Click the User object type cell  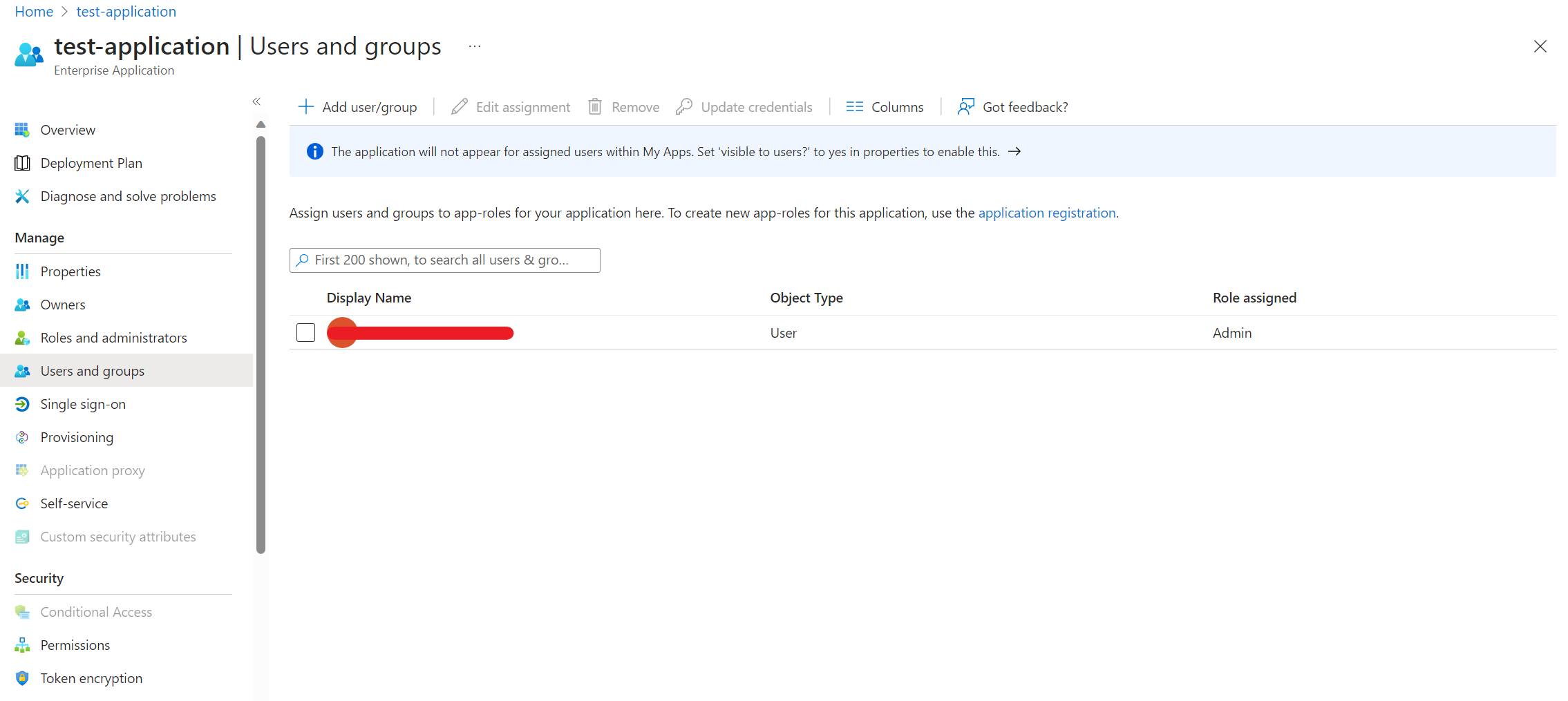coord(784,333)
